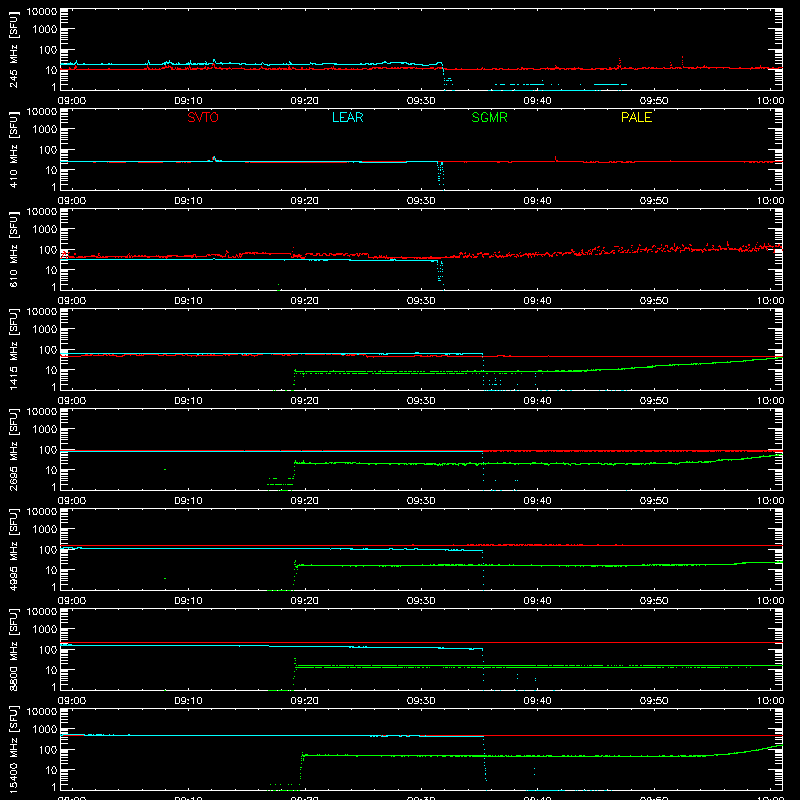Image resolution: width=800 pixels, height=800 pixels.
Task: Click the 10 tick on 15400 MHz y-axis
Action: [51, 770]
